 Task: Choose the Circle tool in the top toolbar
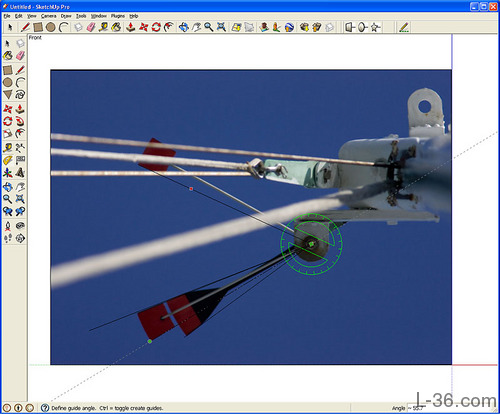(x=51, y=27)
